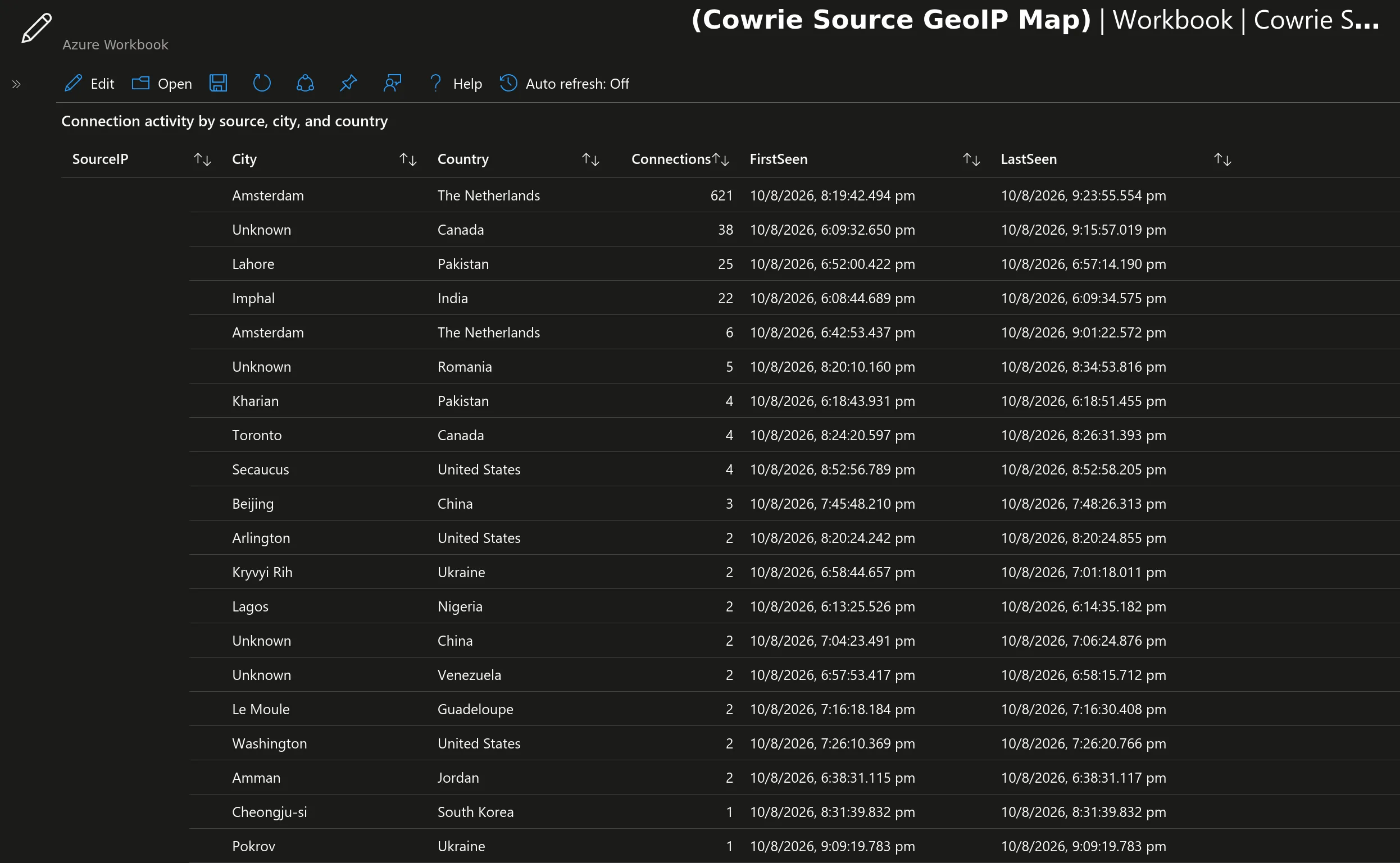Image resolution: width=1400 pixels, height=863 pixels.
Task: Click the Connections column header text
Action: point(671,159)
